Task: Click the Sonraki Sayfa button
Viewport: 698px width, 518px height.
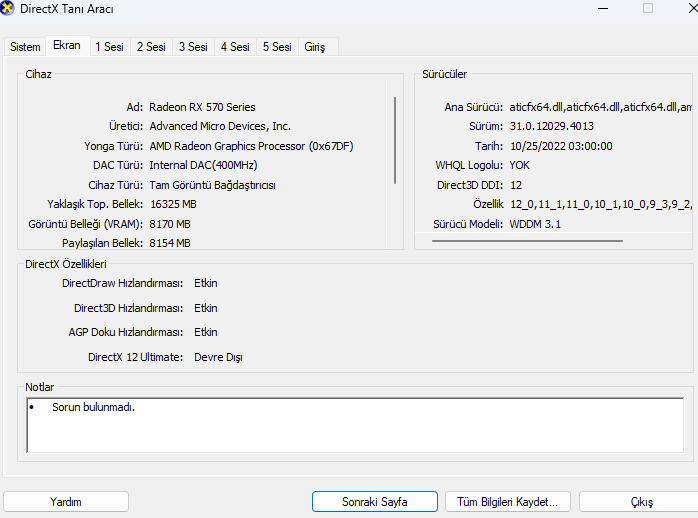Action: pyautogui.click(x=375, y=502)
